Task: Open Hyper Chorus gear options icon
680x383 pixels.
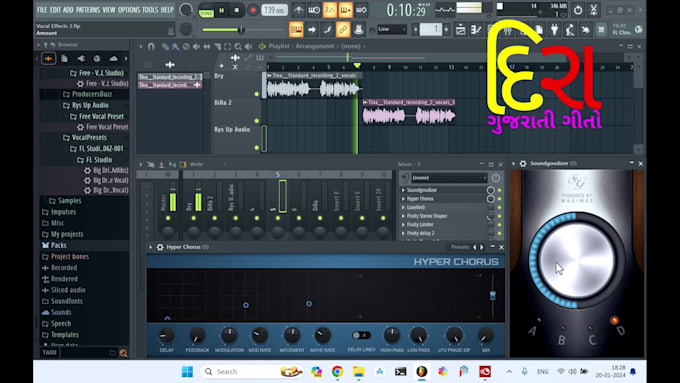Action: 160,247
